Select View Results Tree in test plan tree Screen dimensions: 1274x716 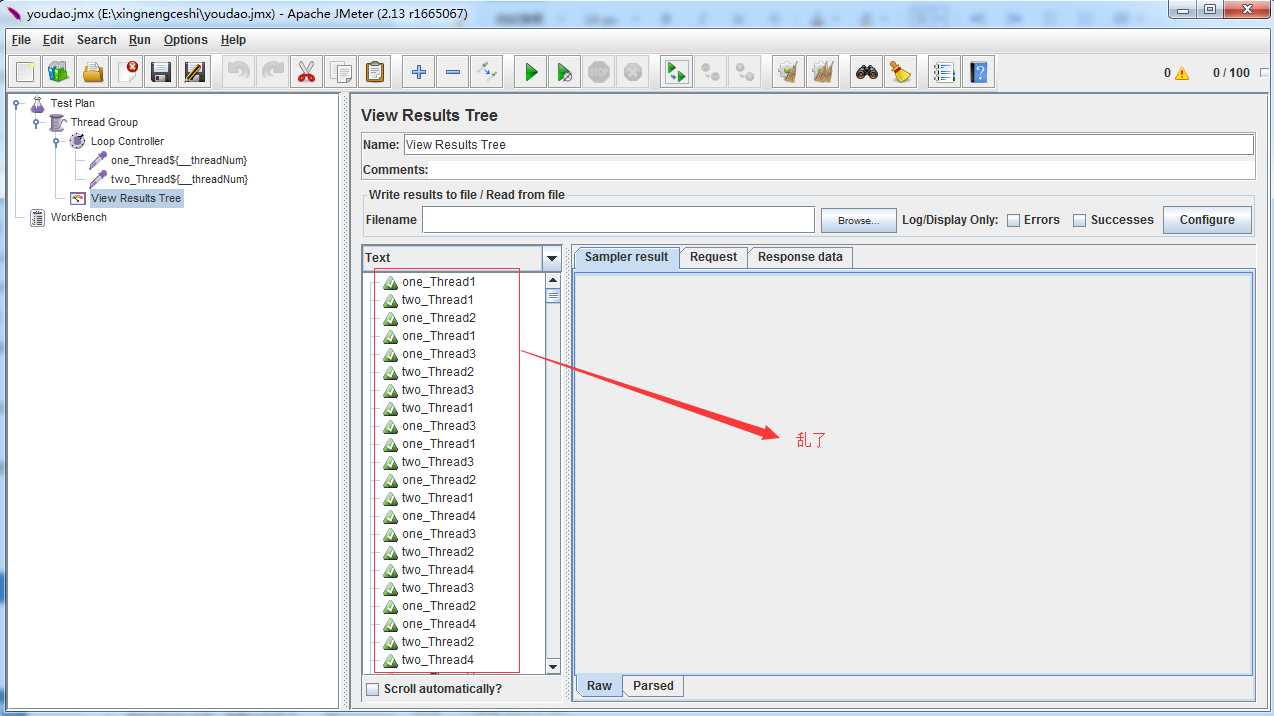click(x=136, y=198)
